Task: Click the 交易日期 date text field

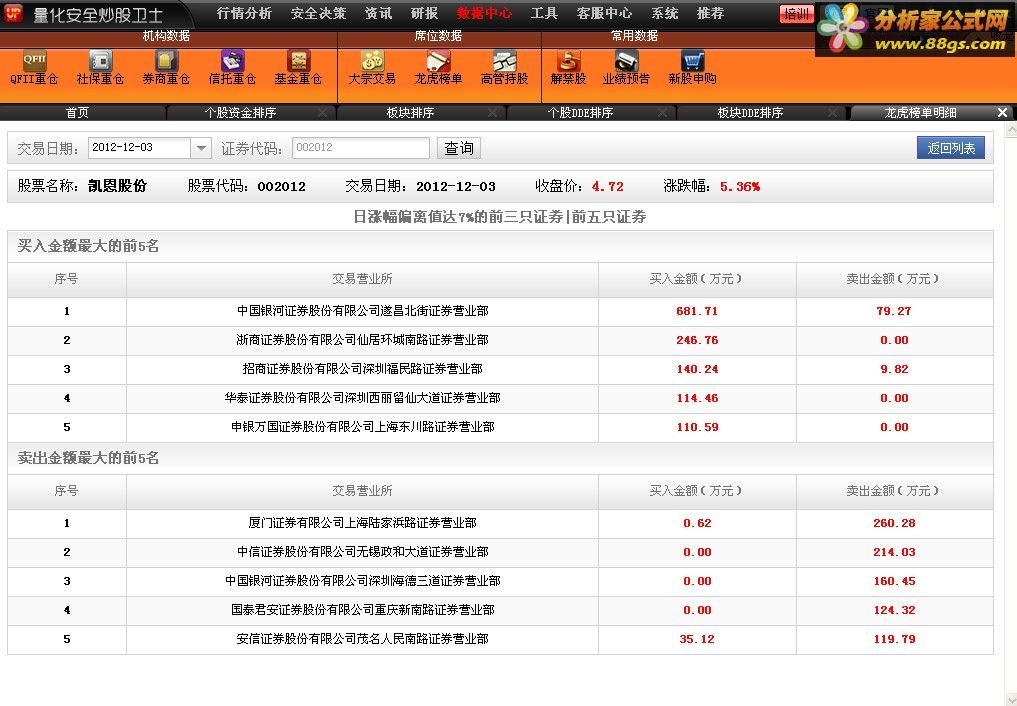Action: pyautogui.click(x=139, y=148)
